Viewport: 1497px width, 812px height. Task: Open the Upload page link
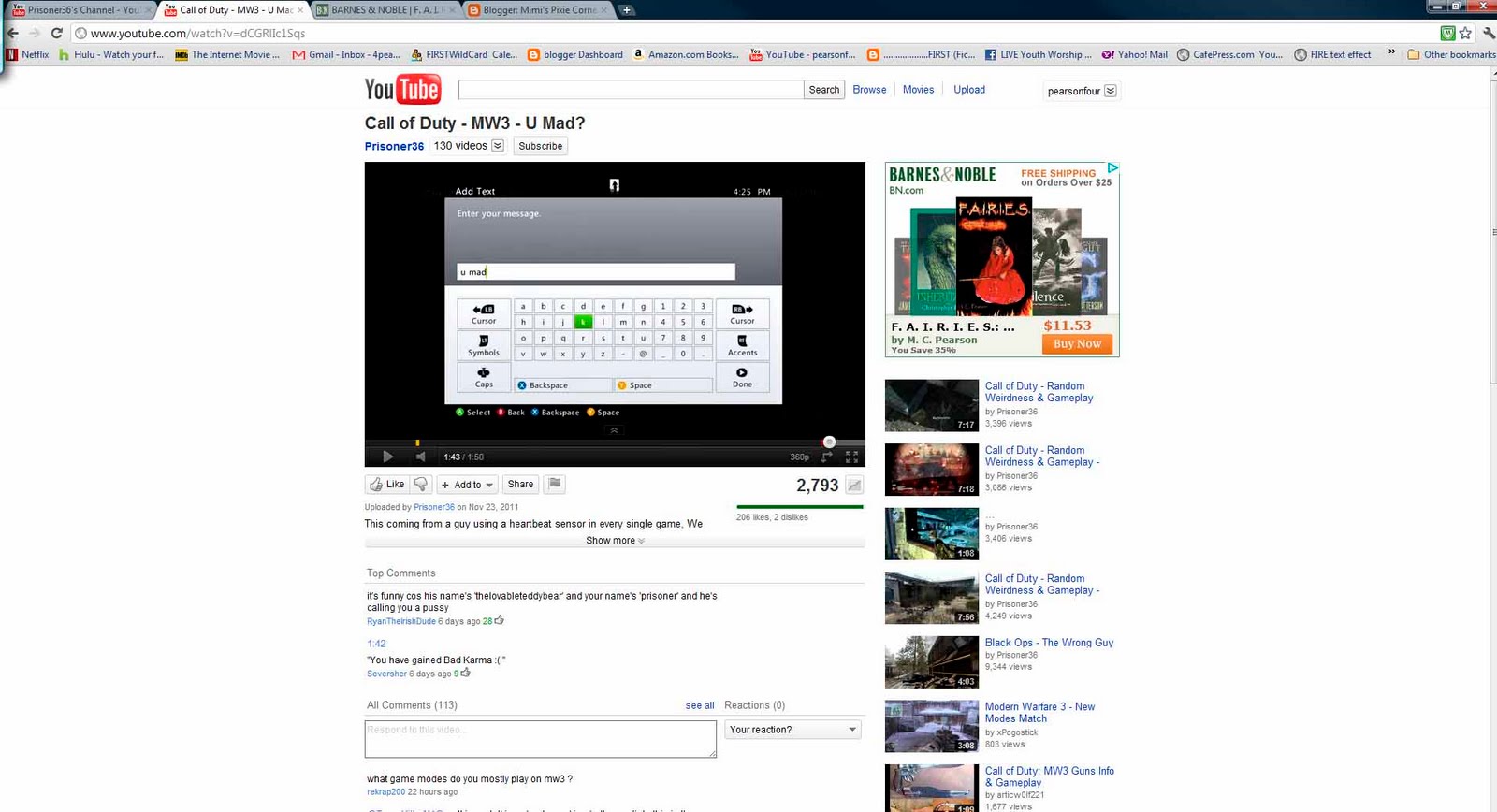(969, 90)
